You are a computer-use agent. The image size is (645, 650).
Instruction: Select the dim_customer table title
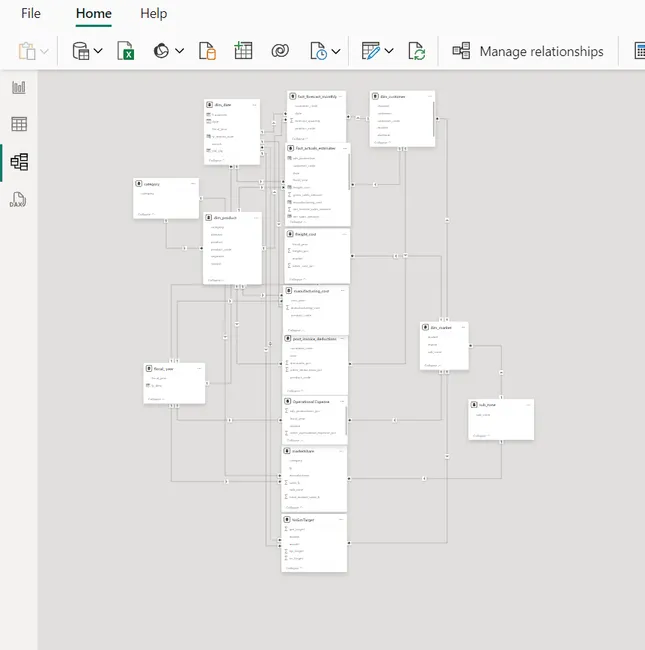(x=393, y=97)
